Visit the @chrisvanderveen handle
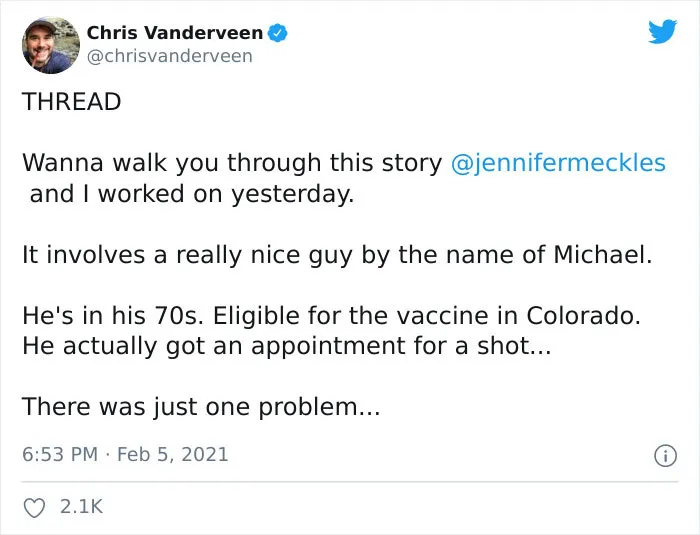The height and width of the screenshot is (535, 700). pos(170,56)
